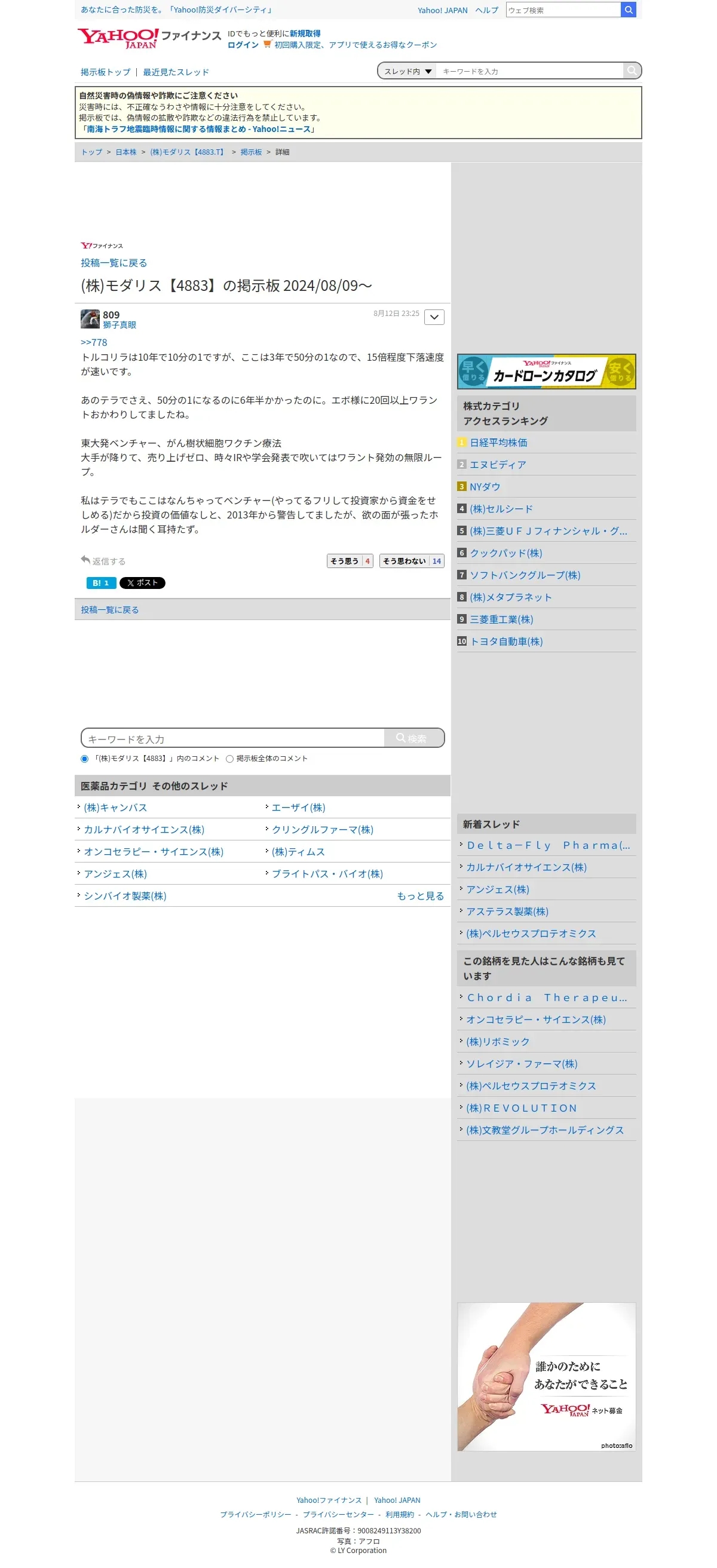Image resolution: width=717 pixels, height=1568 pixels.
Task: Open 最近見たスレッド navigation link
Action: (176, 72)
